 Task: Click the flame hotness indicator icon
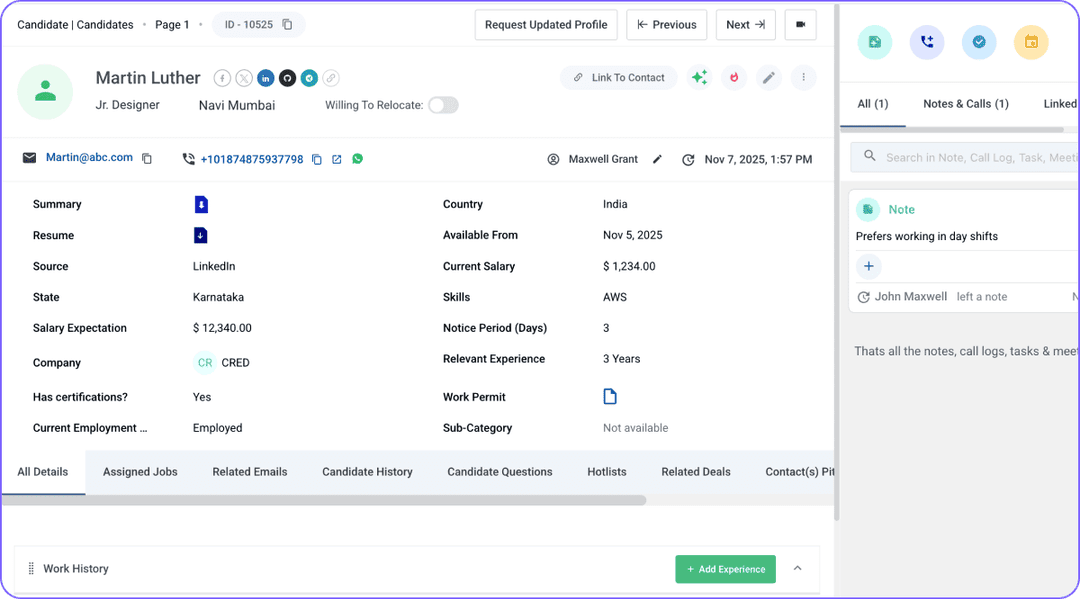734,77
